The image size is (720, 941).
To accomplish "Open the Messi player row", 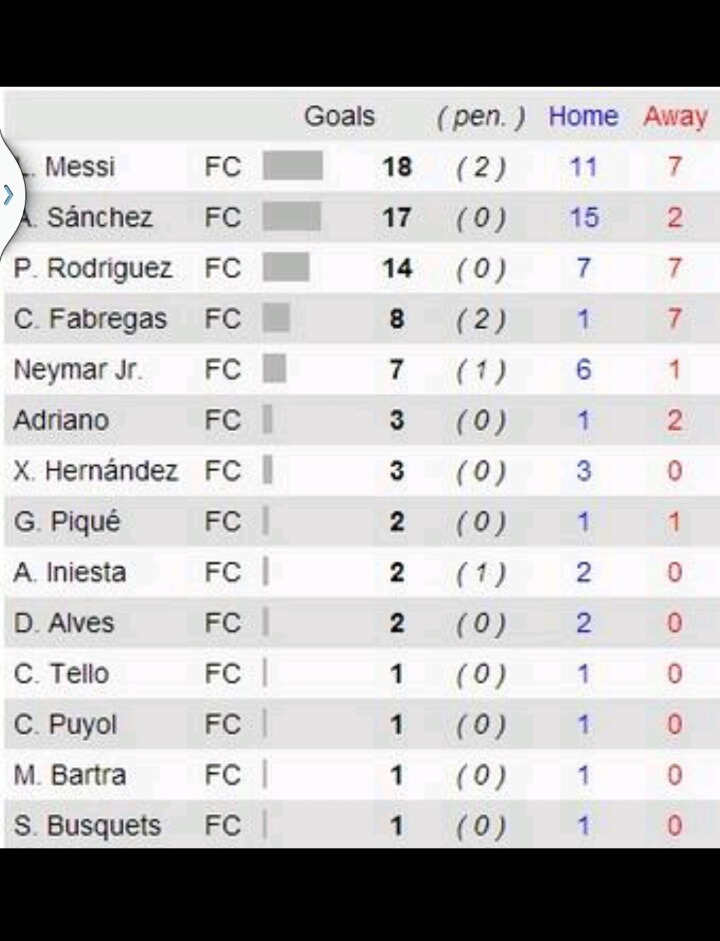I will [79, 167].
